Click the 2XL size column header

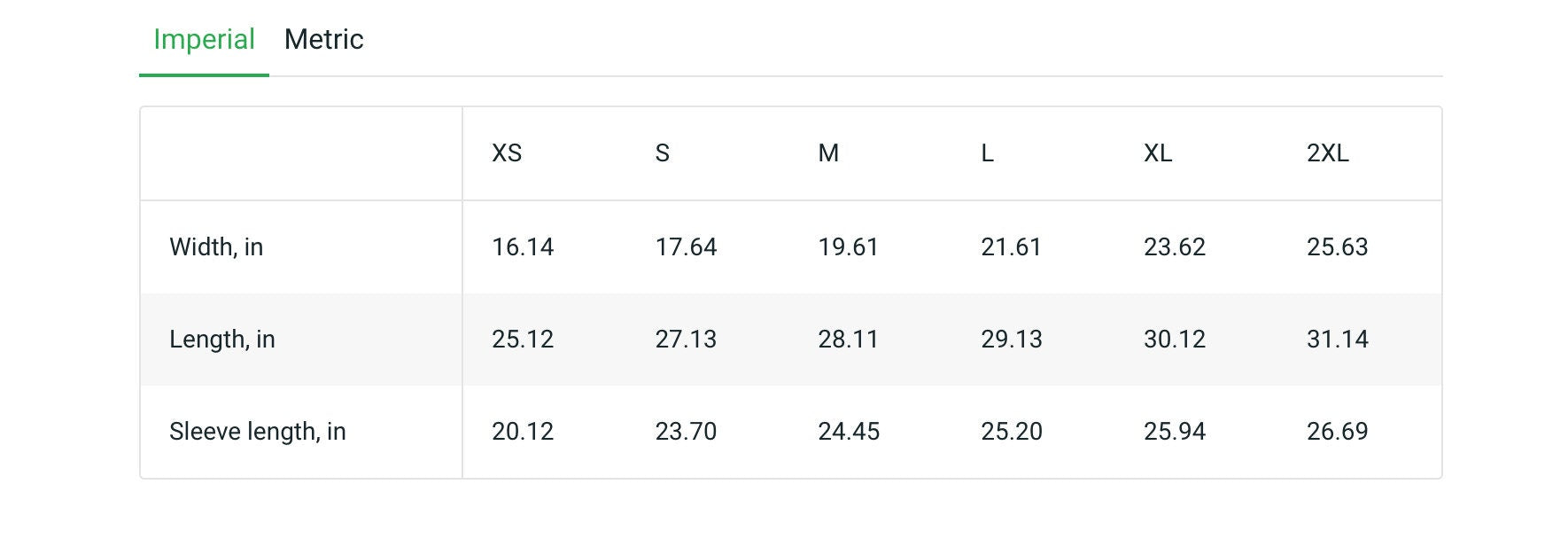point(1328,153)
